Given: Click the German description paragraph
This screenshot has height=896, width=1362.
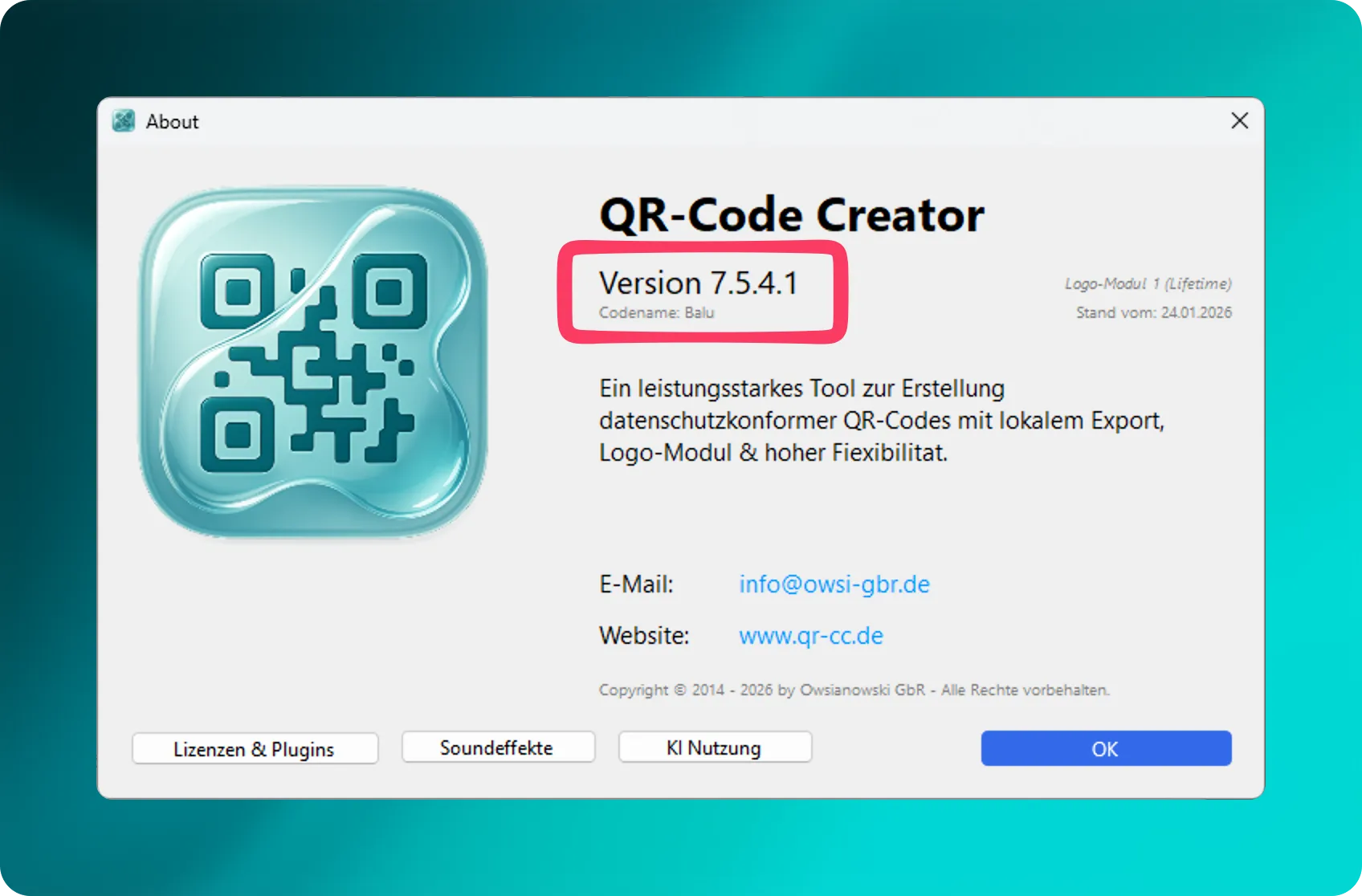Looking at the screenshot, I should pos(881,421).
